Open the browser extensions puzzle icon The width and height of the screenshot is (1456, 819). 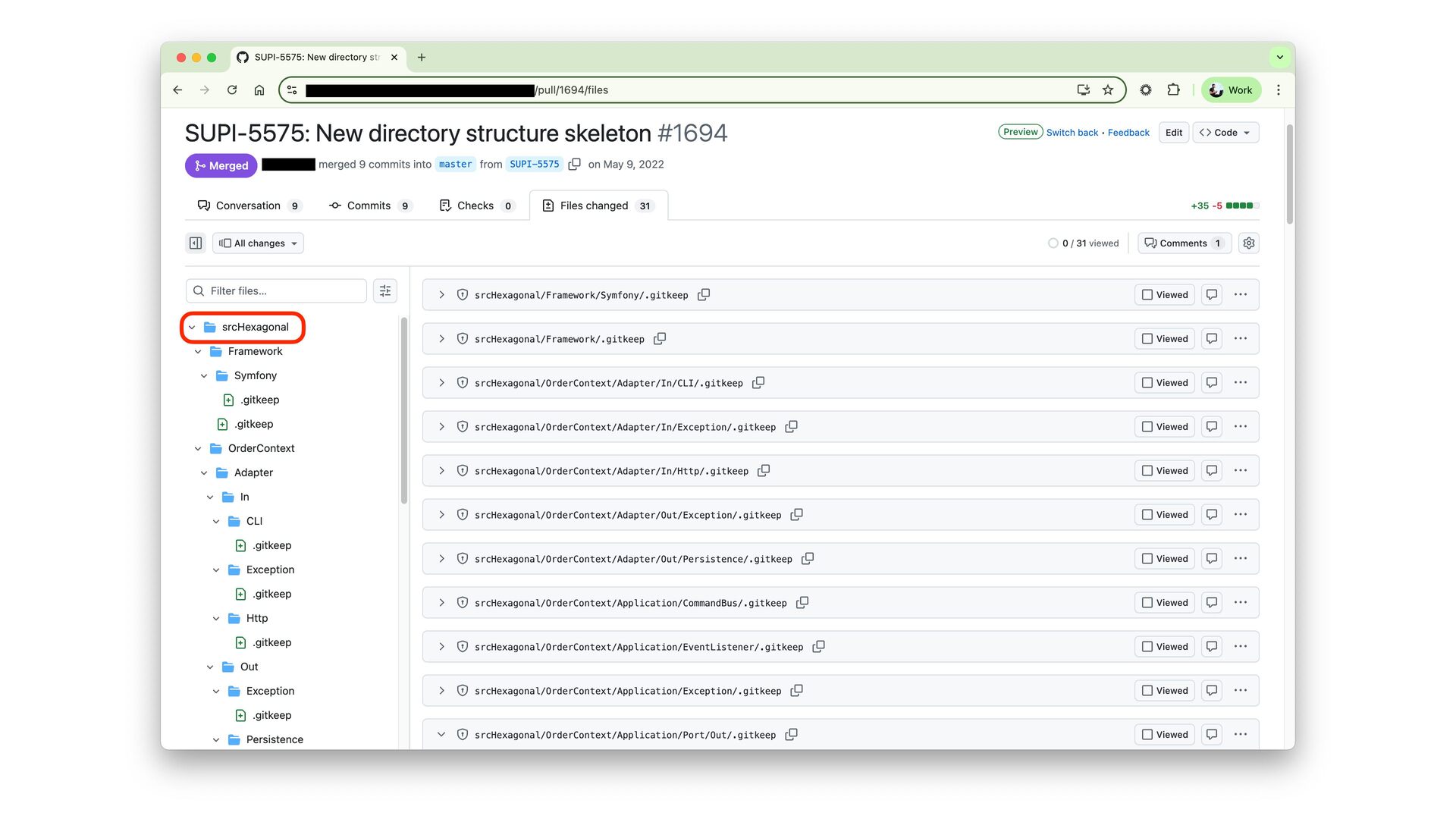coord(1173,90)
